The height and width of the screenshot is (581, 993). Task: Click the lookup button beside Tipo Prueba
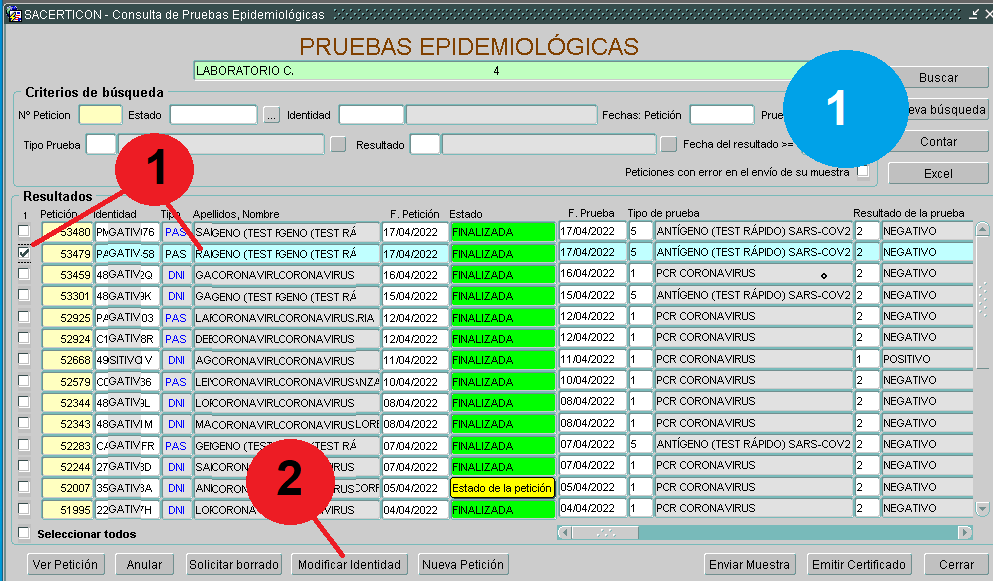tap(338, 145)
